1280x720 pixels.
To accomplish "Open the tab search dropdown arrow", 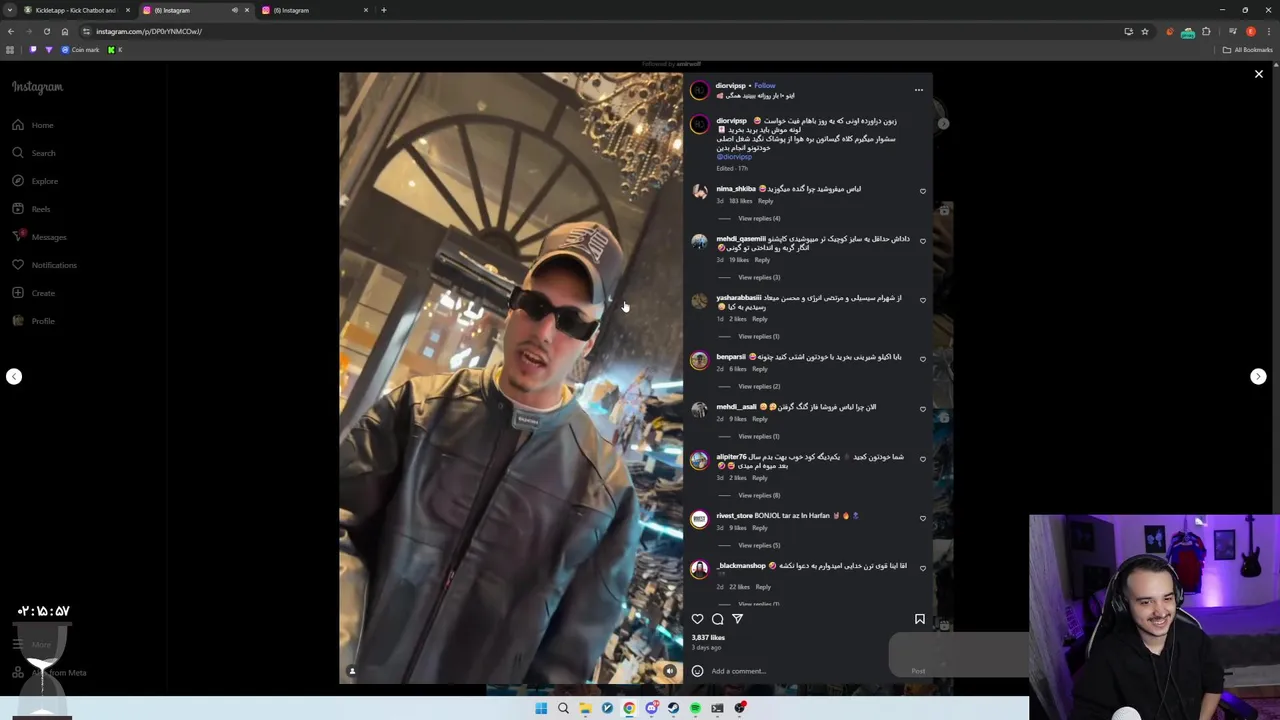I will pyautogui.click(x=10, y=10).
